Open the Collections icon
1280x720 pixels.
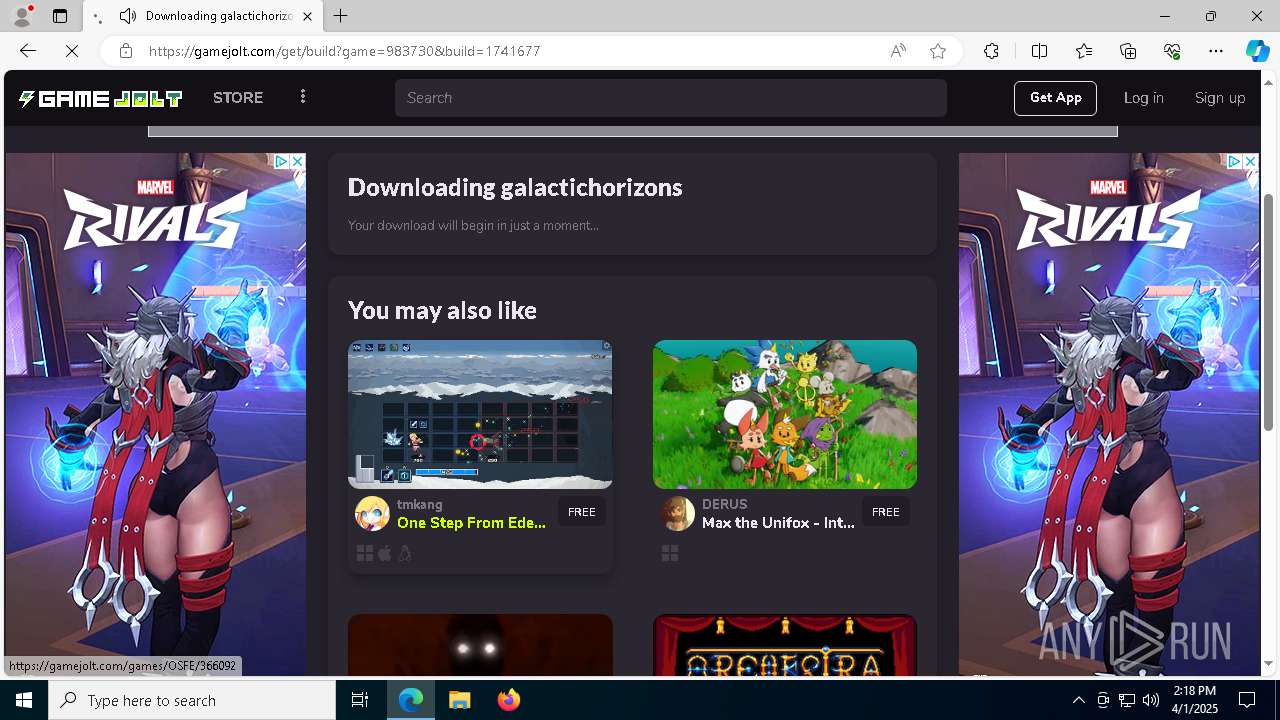[1128, 51]
